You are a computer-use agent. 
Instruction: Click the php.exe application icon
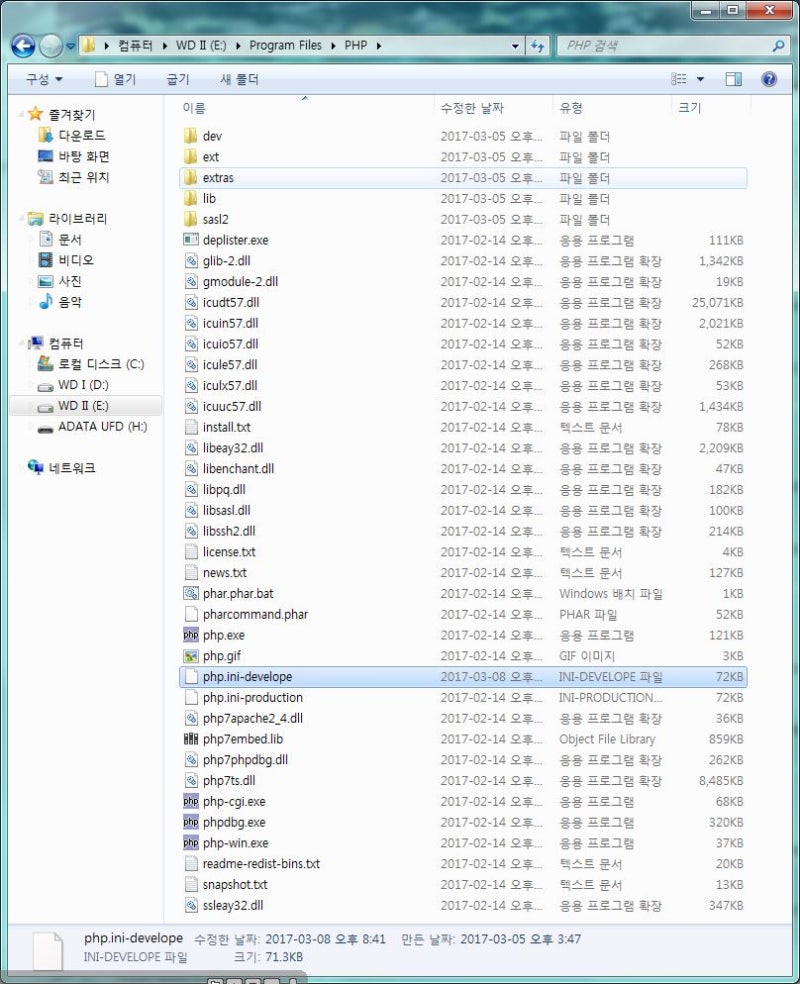point(191,634)
